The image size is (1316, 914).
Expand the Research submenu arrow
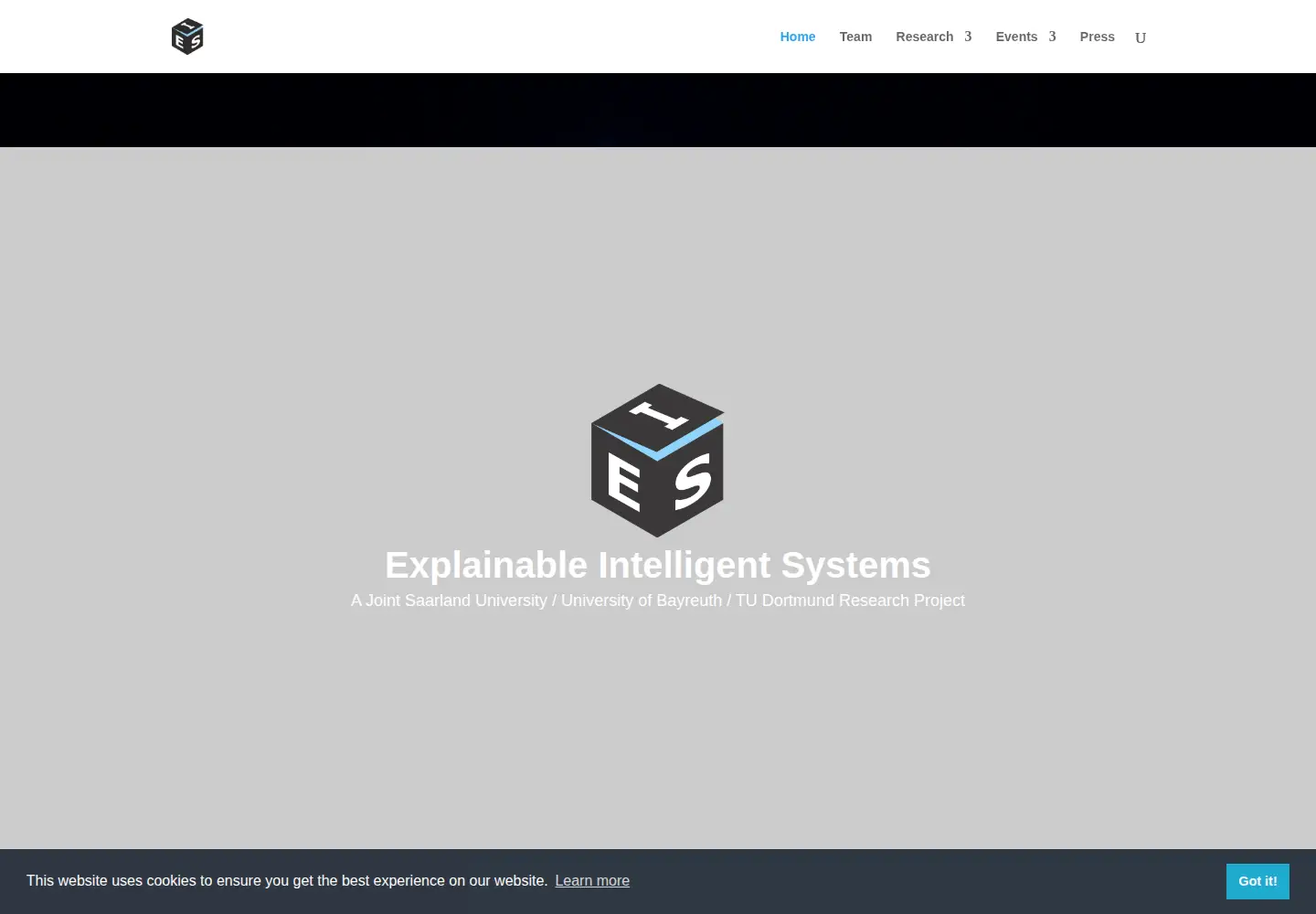click(968, 37)
